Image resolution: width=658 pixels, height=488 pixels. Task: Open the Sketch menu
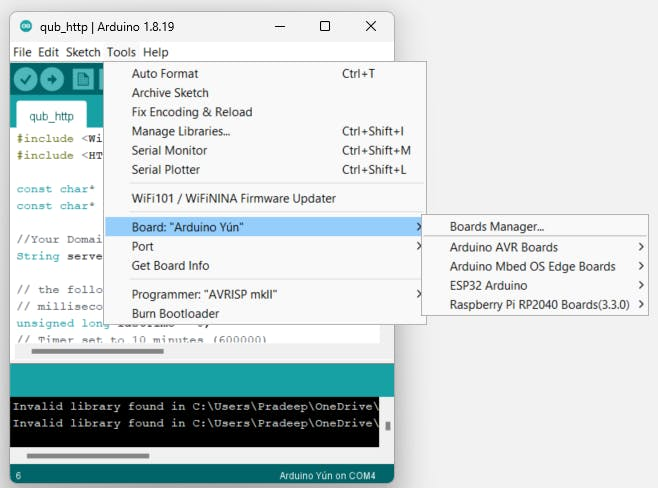click(83, 52)
